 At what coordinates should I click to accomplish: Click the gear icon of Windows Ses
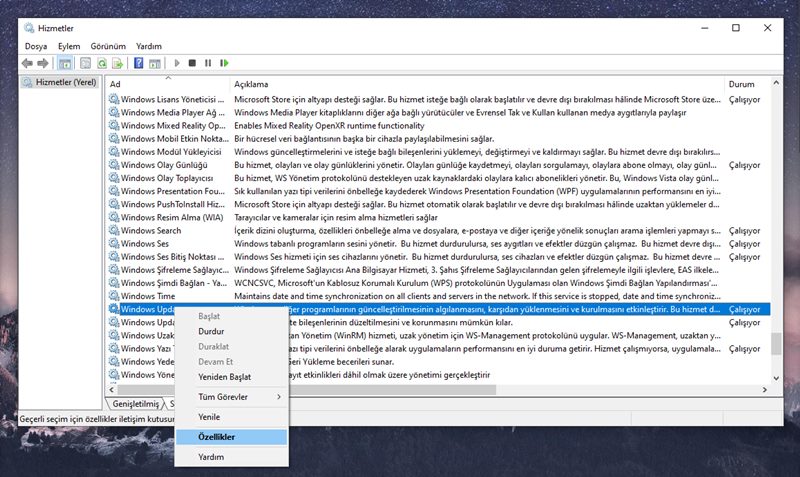point(114,244)
